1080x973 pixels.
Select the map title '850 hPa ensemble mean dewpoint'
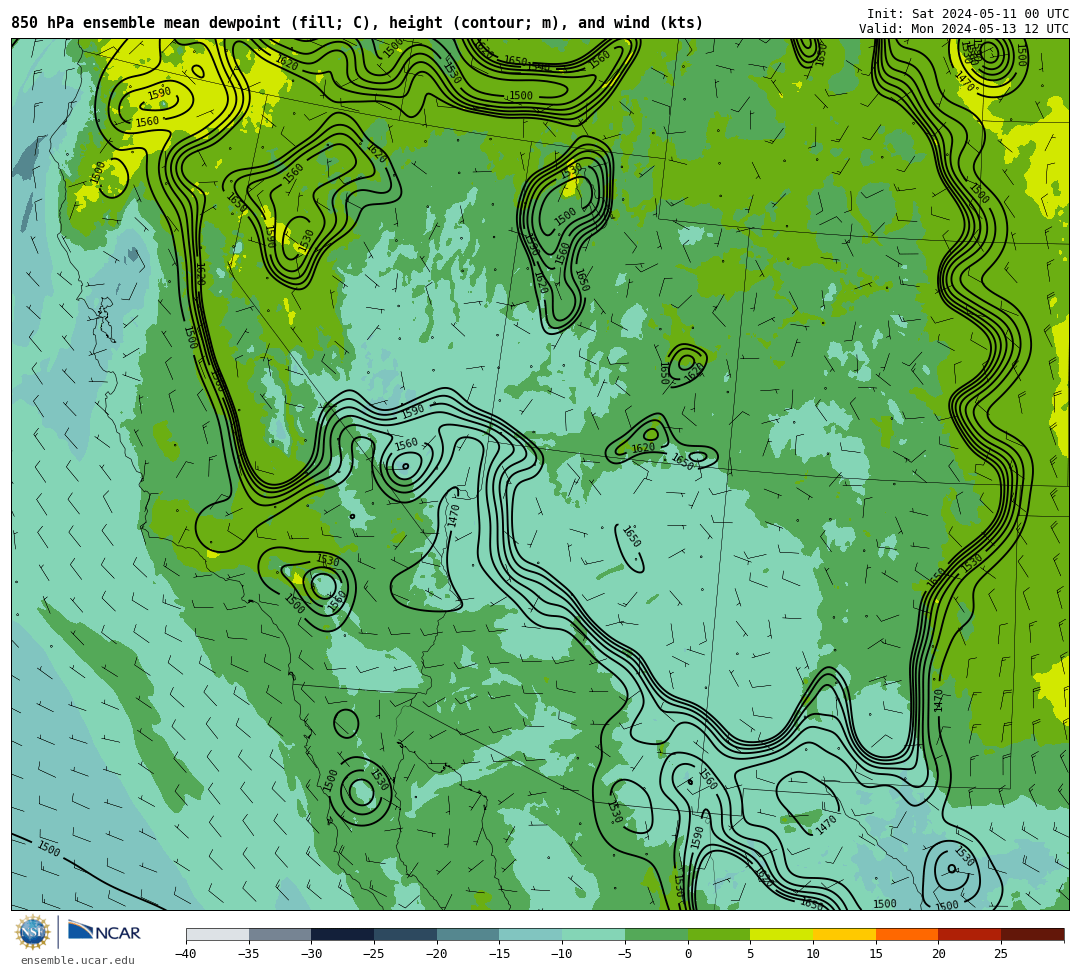pyautogui.click(x=145, y=23)
